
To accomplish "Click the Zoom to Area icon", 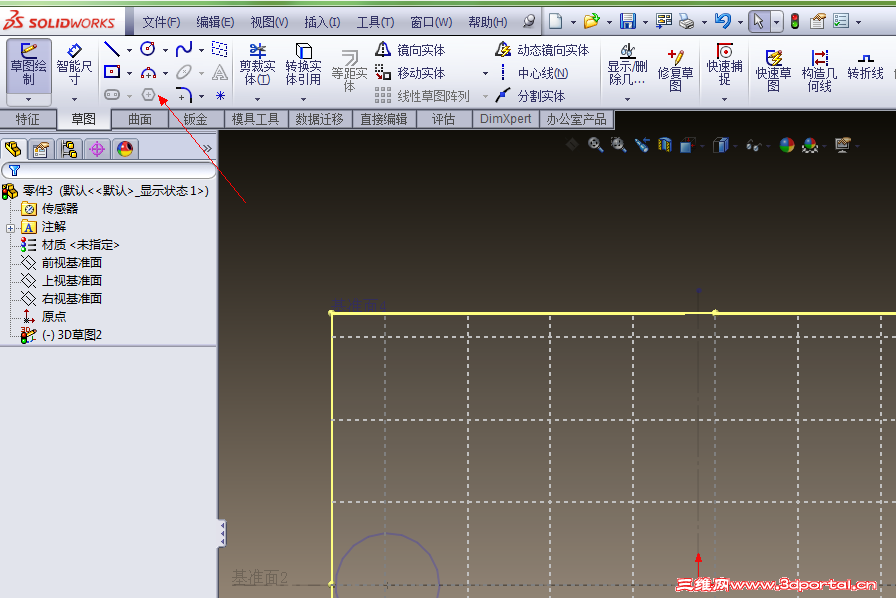I will coord(618,145).
